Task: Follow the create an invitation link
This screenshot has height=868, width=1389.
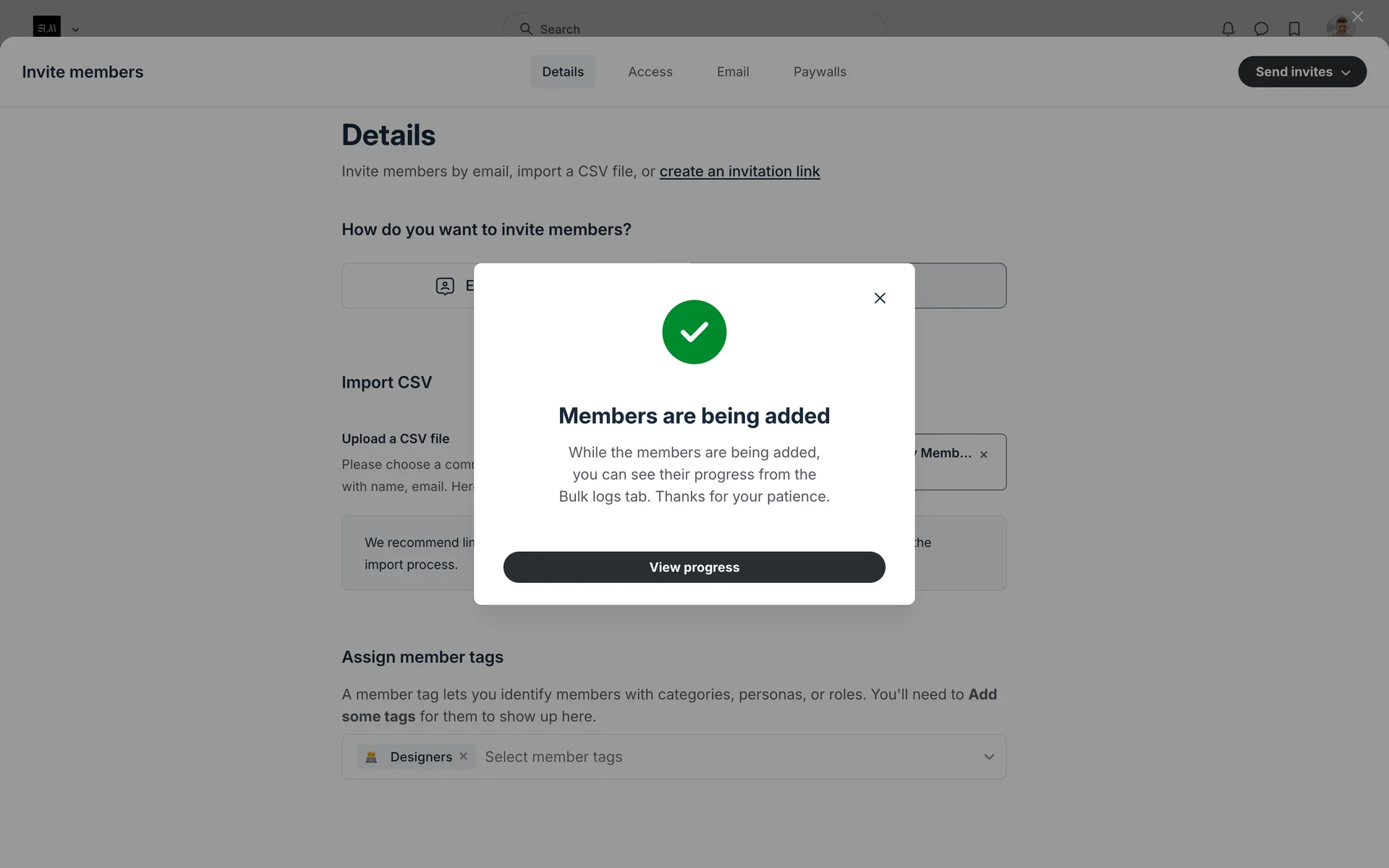Action: tap(739, 171)
